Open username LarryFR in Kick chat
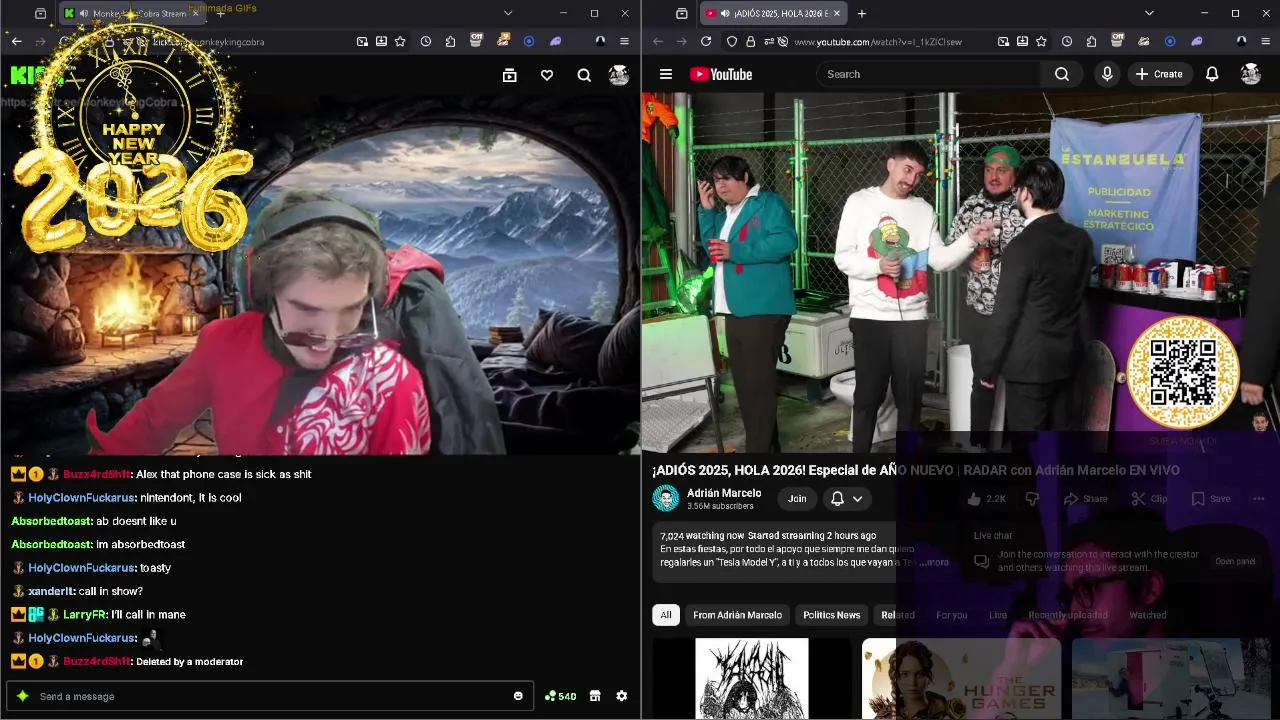Image resolution: width=1280 pixels, height=720 pixels. 84,615
